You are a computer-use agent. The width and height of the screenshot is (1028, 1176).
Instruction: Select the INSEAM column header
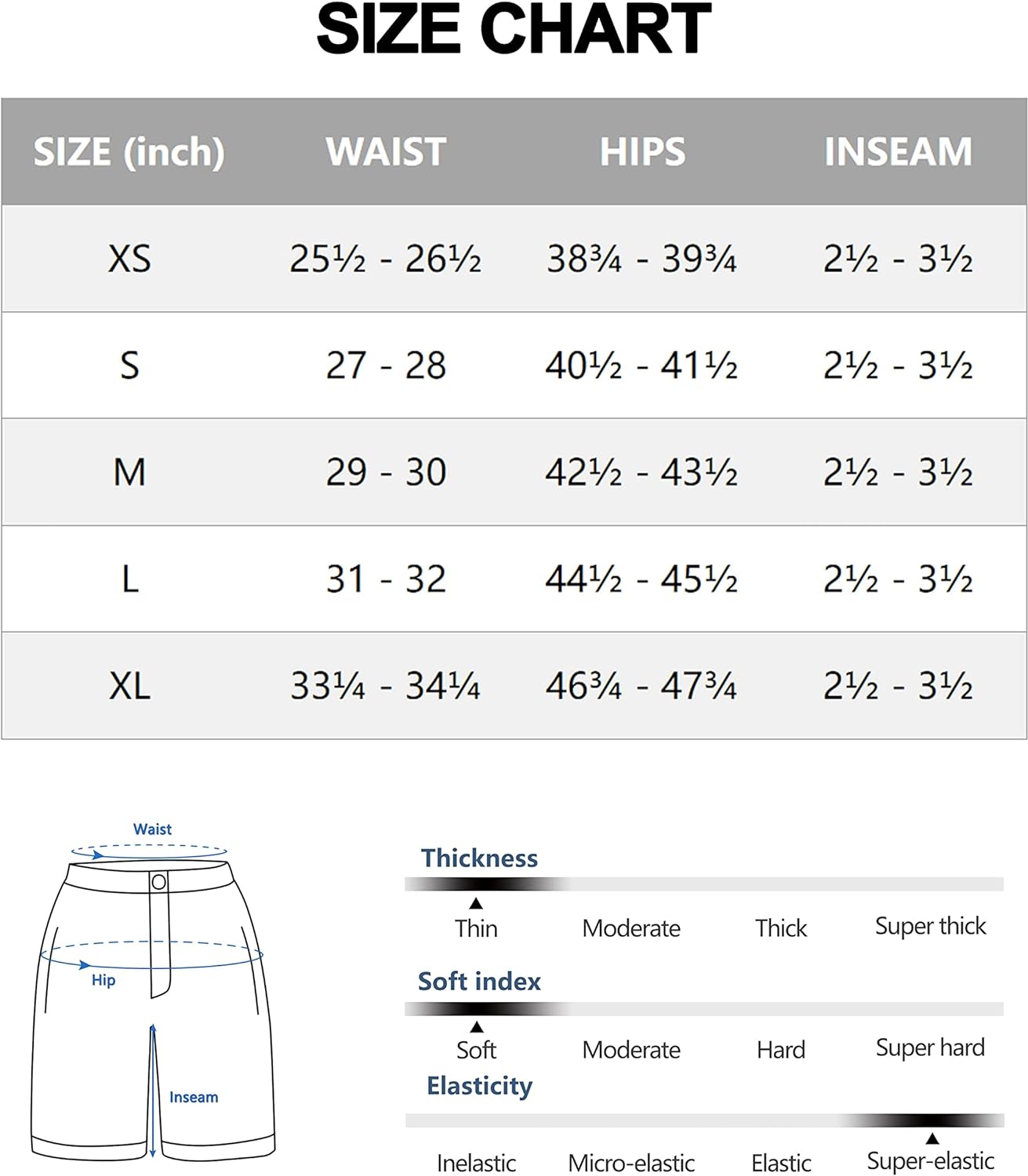(x=898, y=151)
